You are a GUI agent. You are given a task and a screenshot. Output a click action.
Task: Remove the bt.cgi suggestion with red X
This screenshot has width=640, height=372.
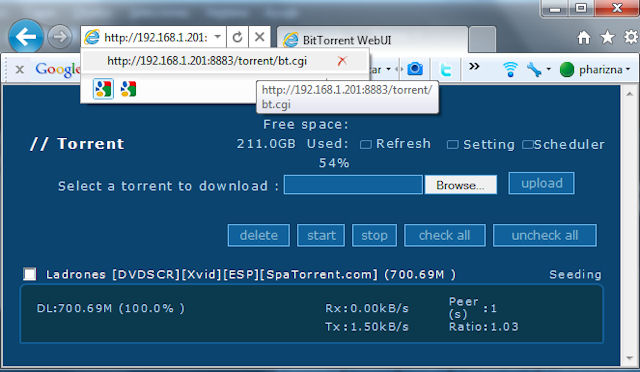(x=342, y=61)
